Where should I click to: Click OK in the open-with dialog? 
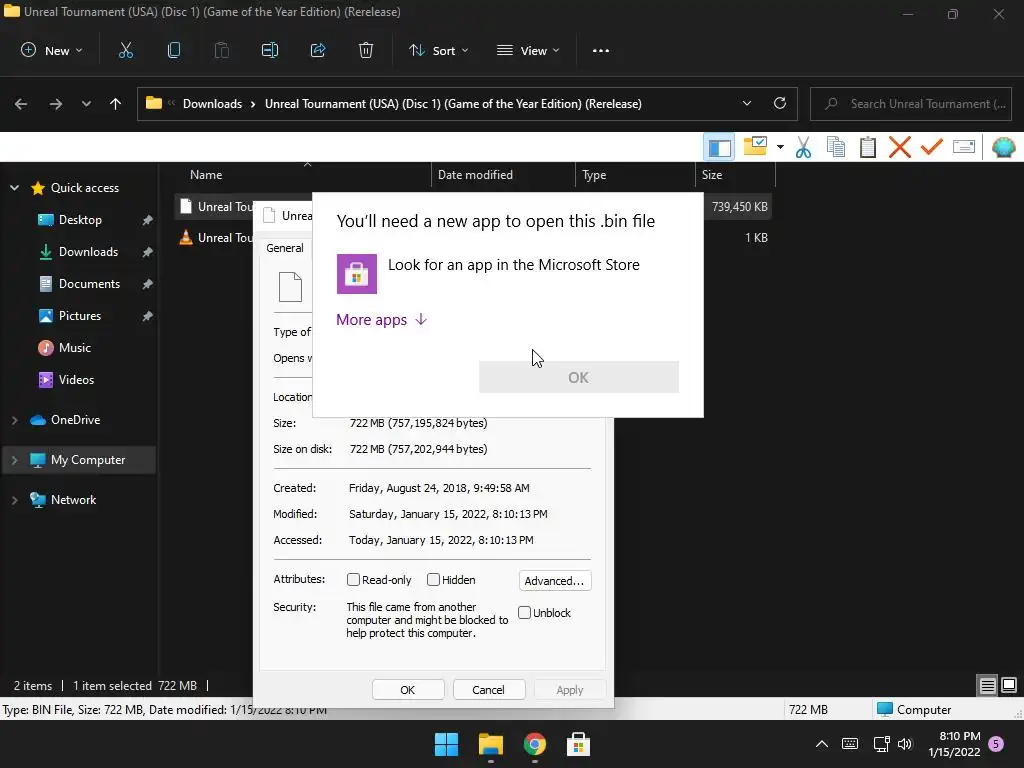click(579, 377)
